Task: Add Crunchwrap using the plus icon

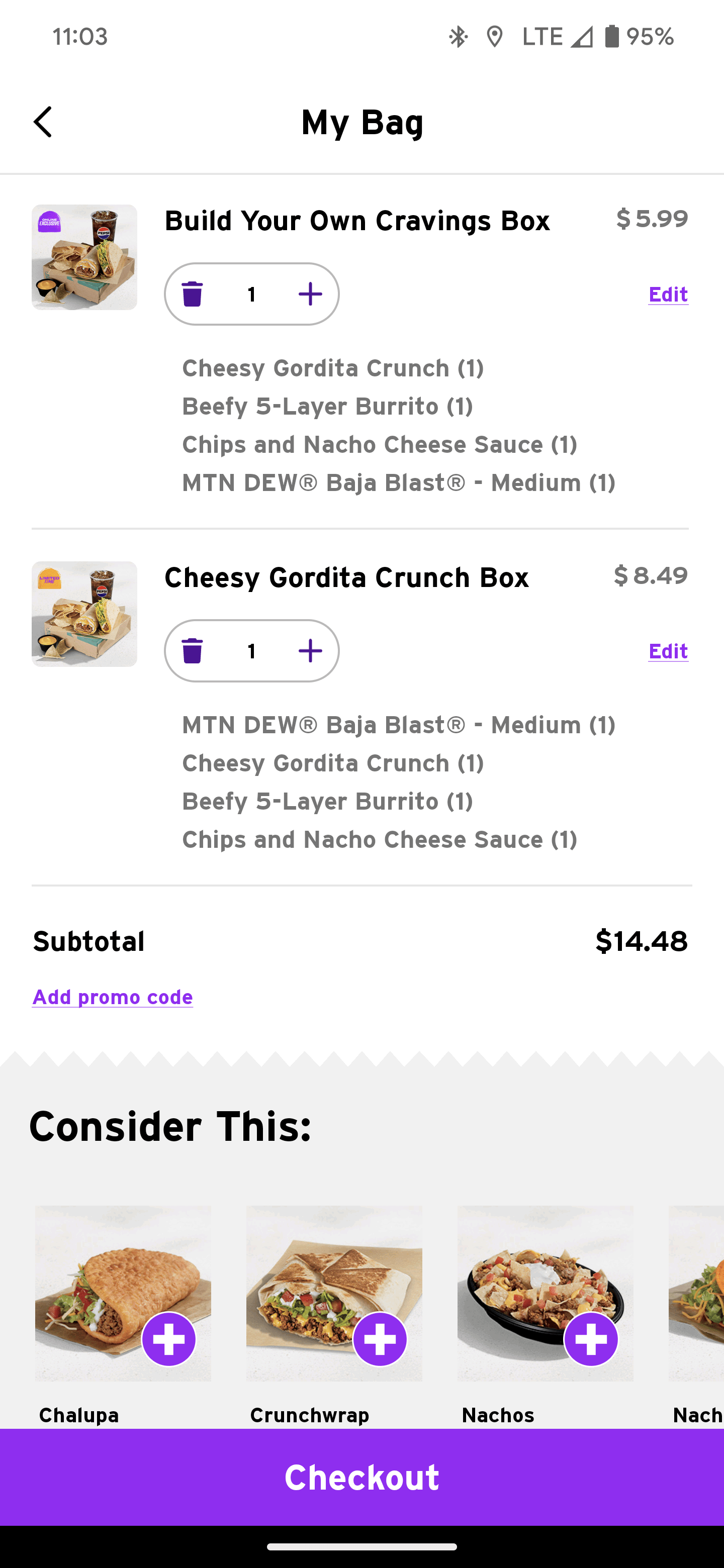Action: click(380, 1339)
